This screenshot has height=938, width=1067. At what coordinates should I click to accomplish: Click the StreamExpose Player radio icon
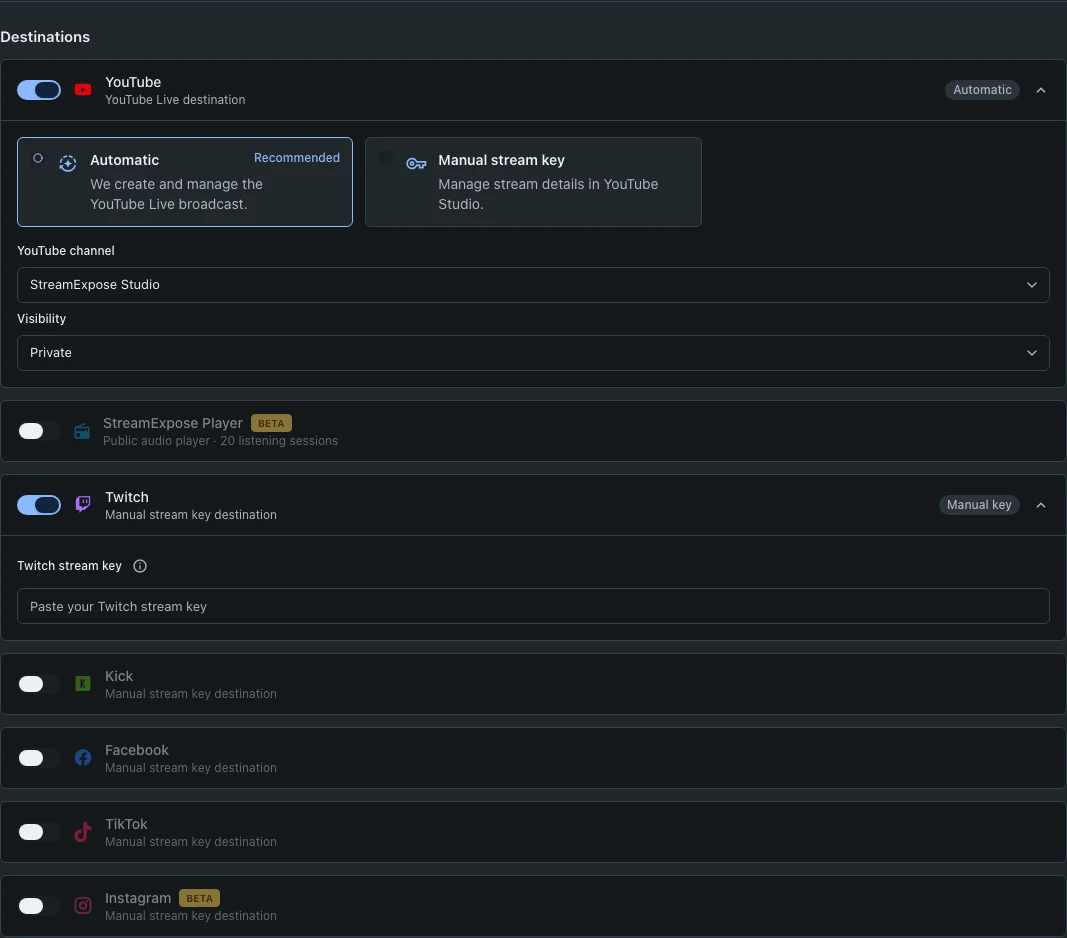[x=82, y=431]
